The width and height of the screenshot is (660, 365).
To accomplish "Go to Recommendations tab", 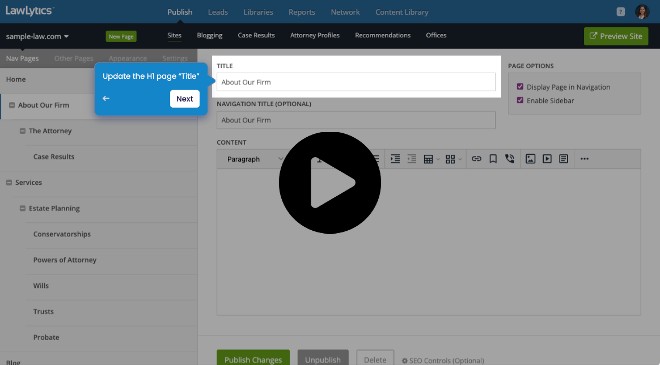I will pos(383,35).
